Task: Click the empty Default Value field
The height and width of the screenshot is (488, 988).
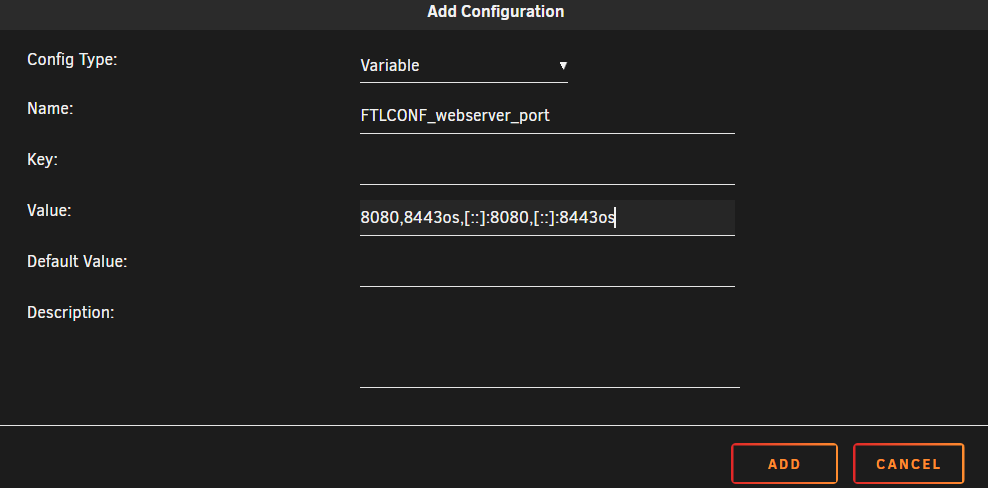Action: (x=547, y=269)
